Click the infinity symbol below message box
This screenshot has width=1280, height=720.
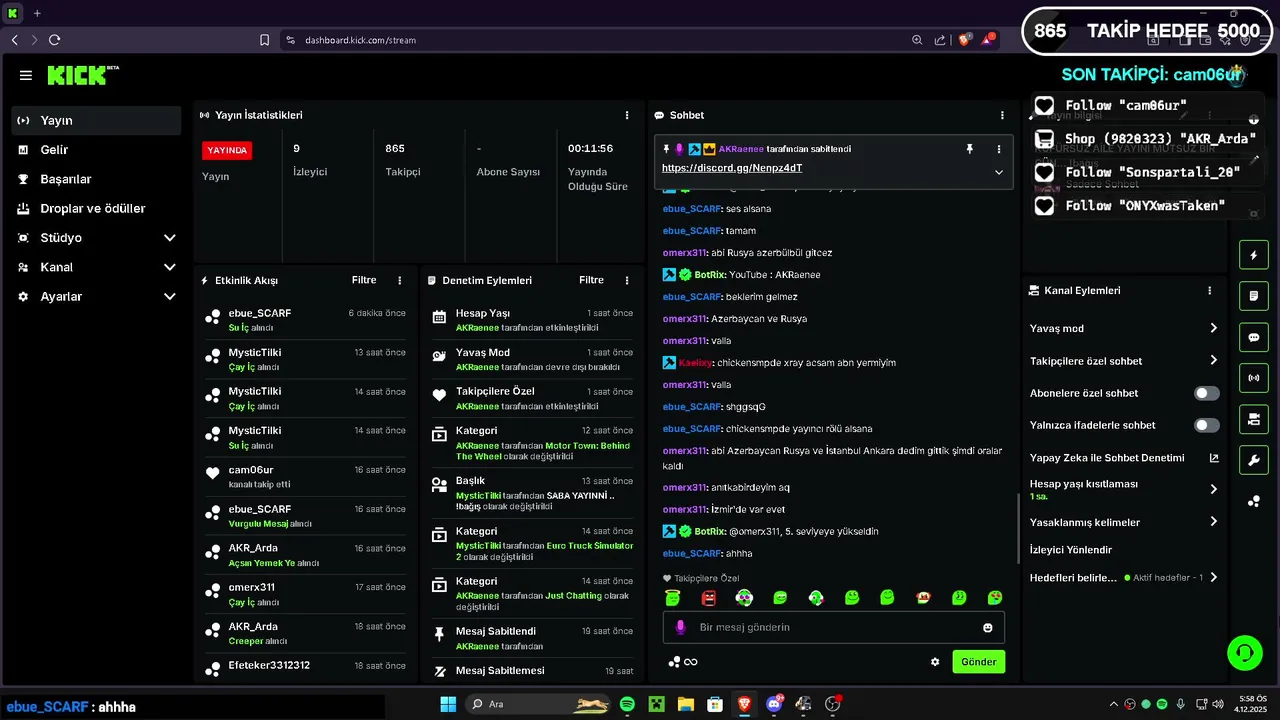[x=690, y=662]
